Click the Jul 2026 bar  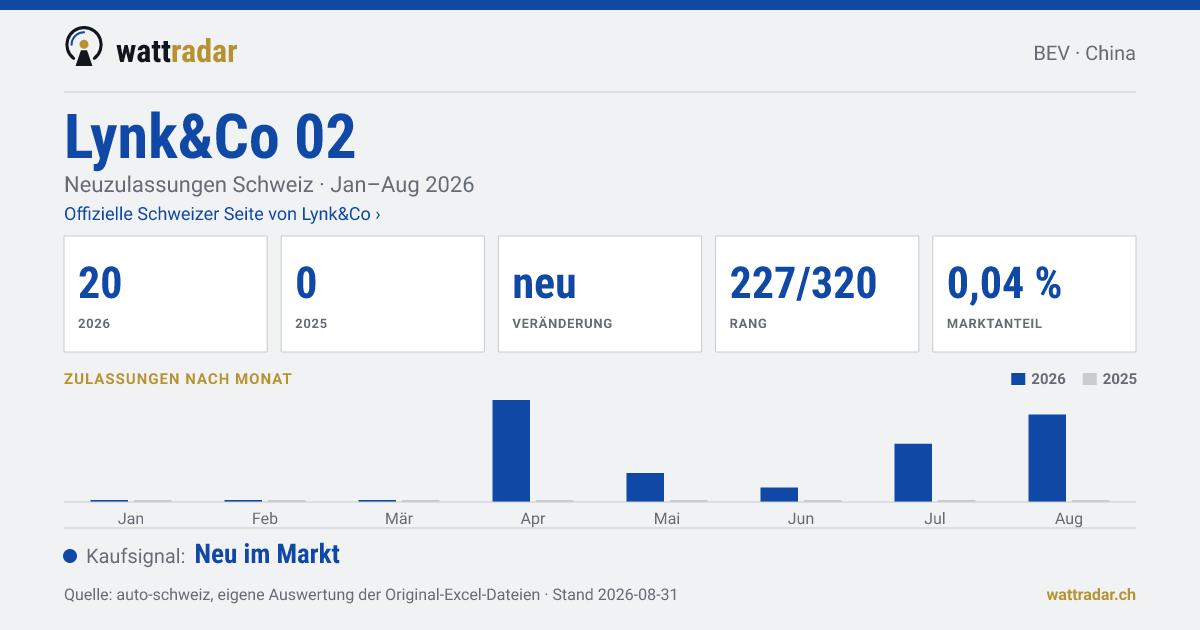(913, 472)
